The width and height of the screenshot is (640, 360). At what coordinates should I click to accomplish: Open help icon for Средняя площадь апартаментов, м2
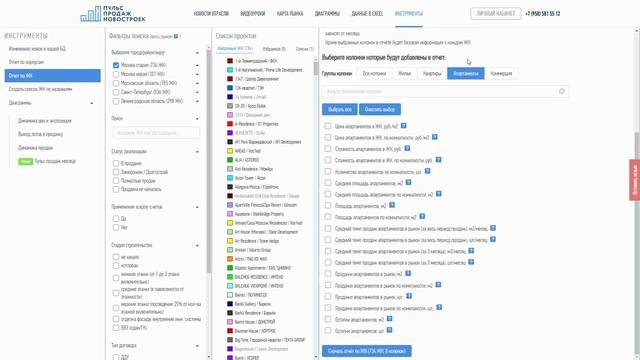point(408,182)
